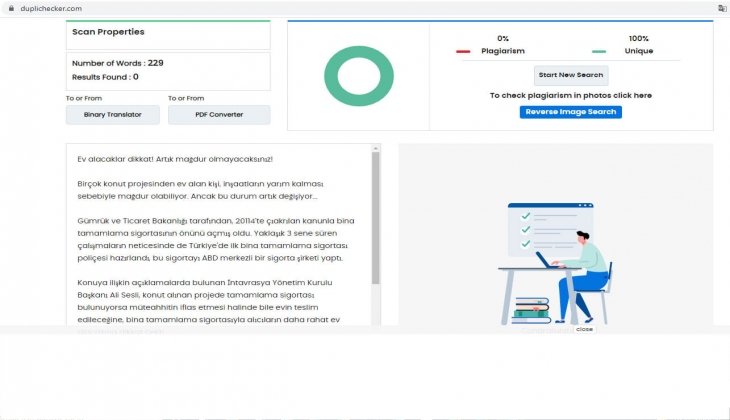Click the duplichecker.com address bar URL
Screen dimensions: 730x420
coord(48,7)
